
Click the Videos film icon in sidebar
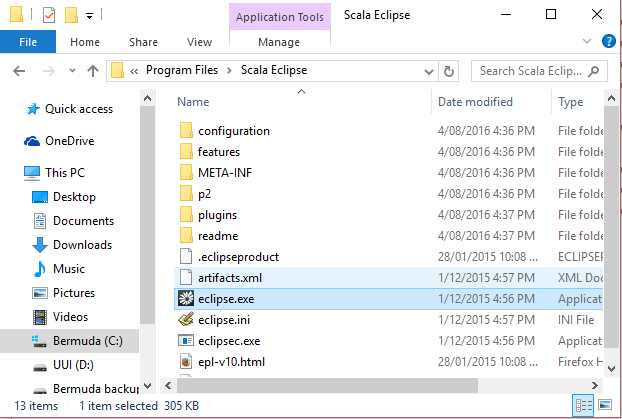click(40, 317)
